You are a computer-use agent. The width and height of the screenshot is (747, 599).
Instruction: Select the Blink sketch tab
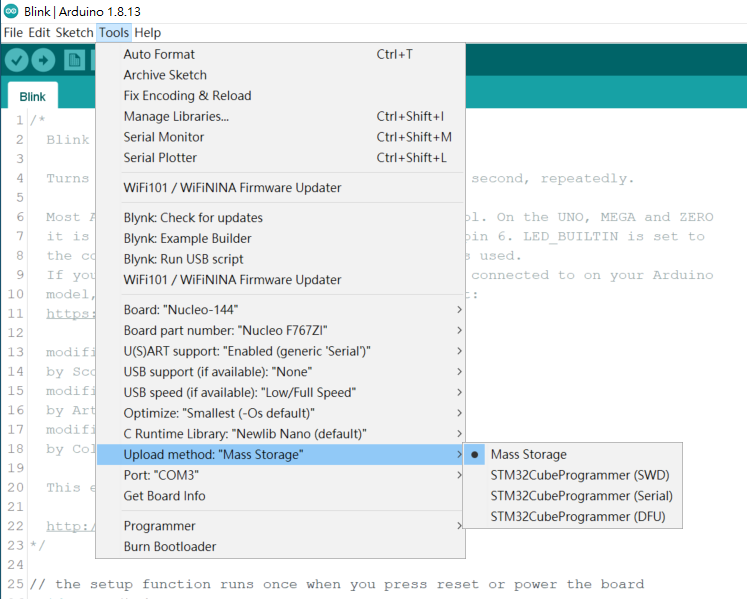click(33, 97)
